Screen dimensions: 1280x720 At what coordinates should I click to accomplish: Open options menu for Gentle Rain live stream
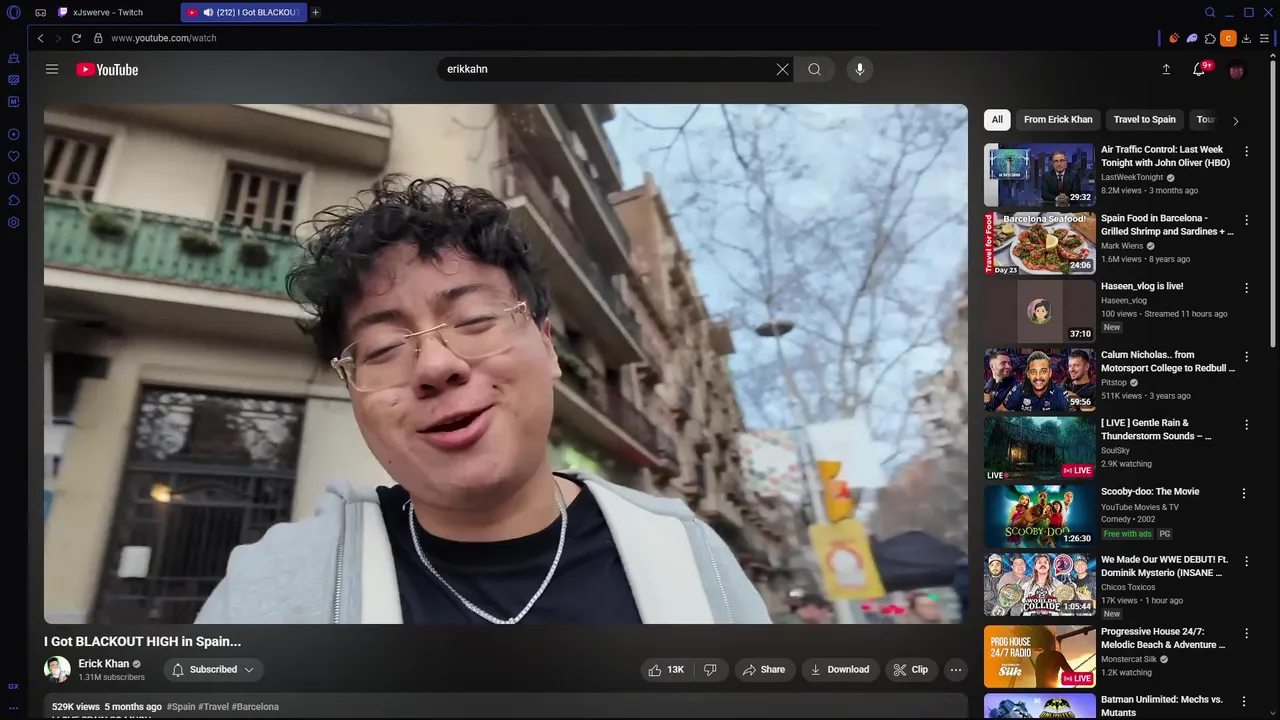(1246, 424)
